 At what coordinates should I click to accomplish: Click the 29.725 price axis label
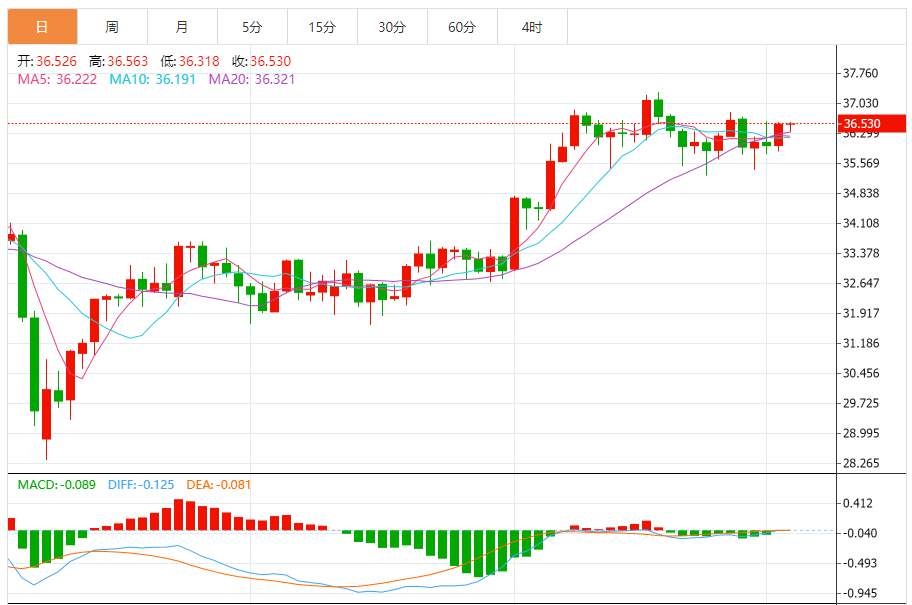pyautogui.click(x=861, y=403)
